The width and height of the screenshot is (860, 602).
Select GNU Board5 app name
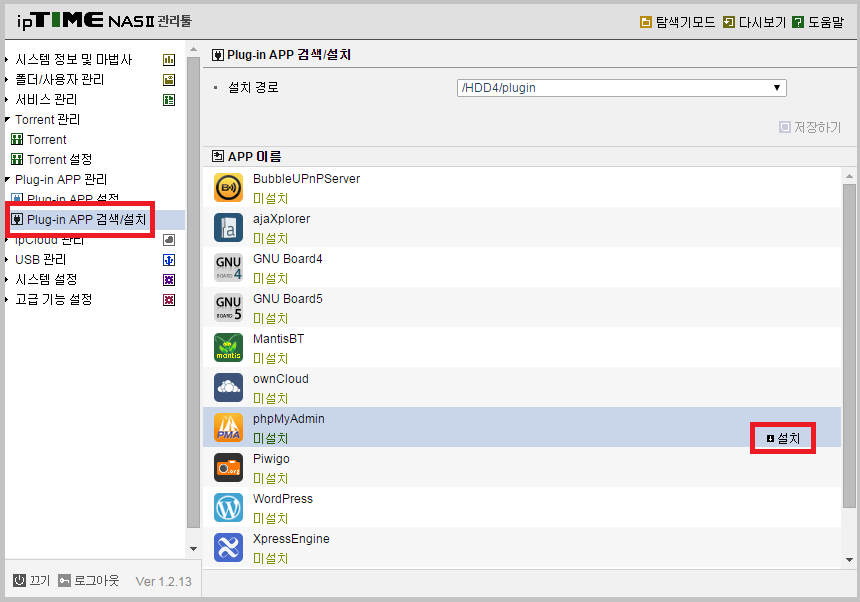[x=287, y=299]
